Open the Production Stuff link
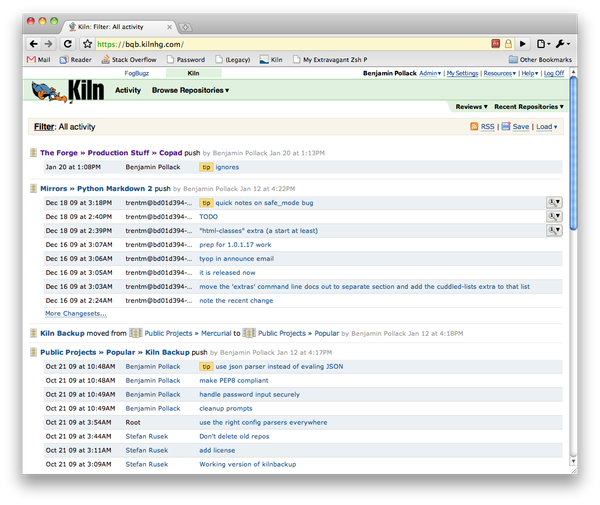The height and width of the screenshot is (505, 600). coord(118,153)
